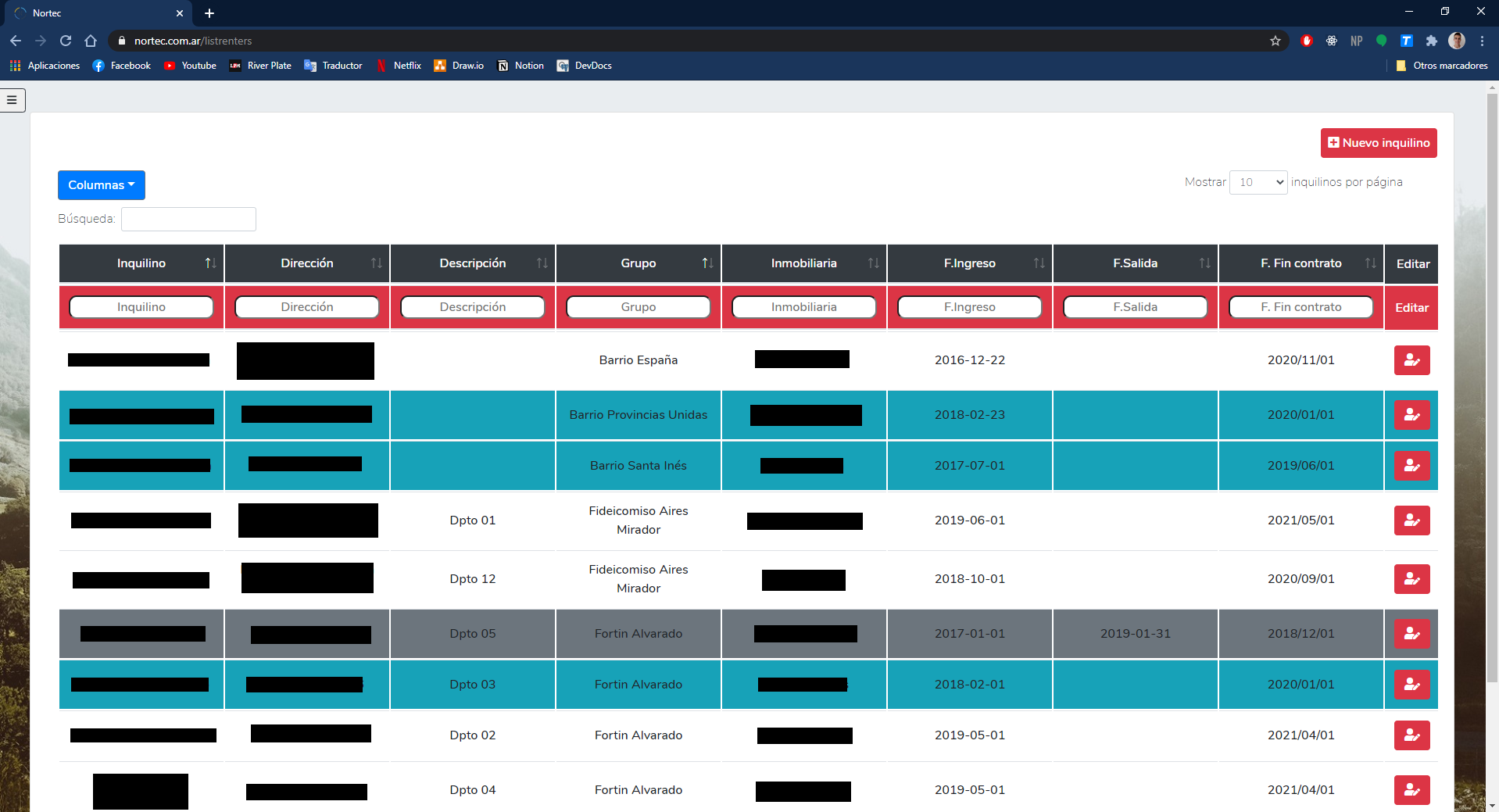Edit the Dpto 04 Fortin Alvarado tenant
Viewport: 1499px width, 812px height.
pos(1411,790)
